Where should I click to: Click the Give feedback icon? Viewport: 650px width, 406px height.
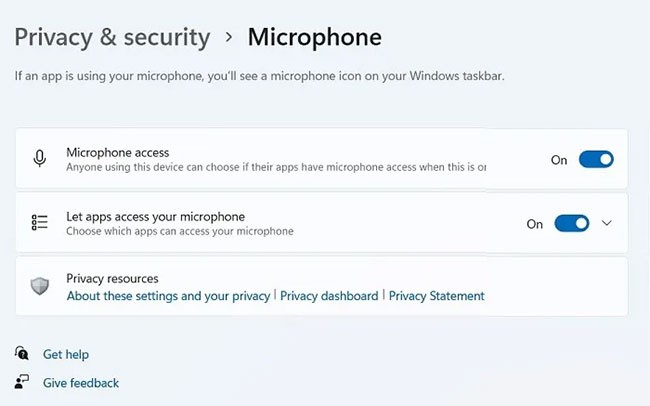(x=22, y=382)
